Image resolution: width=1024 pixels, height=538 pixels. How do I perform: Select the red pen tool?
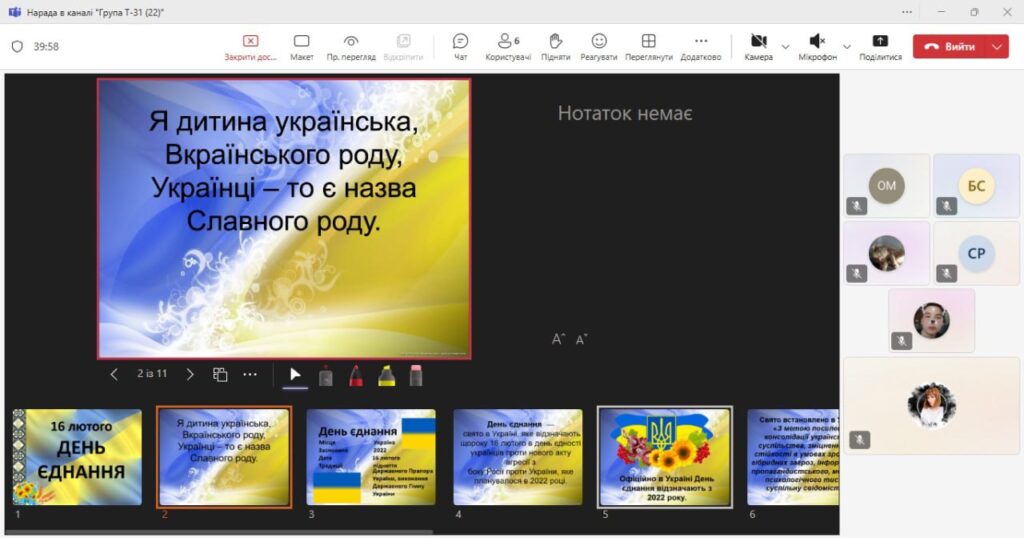pos(355,375)
